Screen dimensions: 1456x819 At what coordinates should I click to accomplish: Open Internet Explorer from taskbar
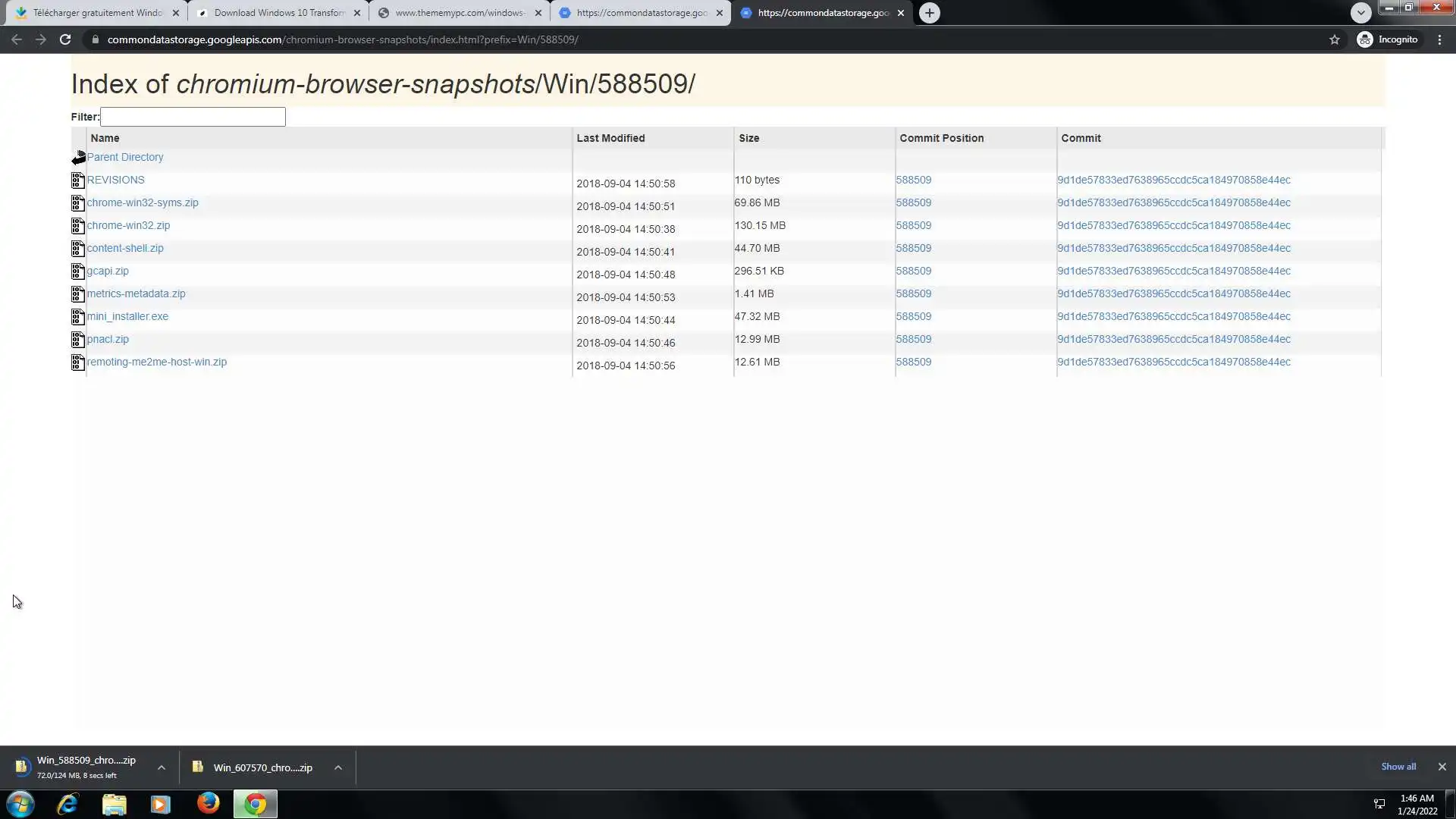(67, 804)
